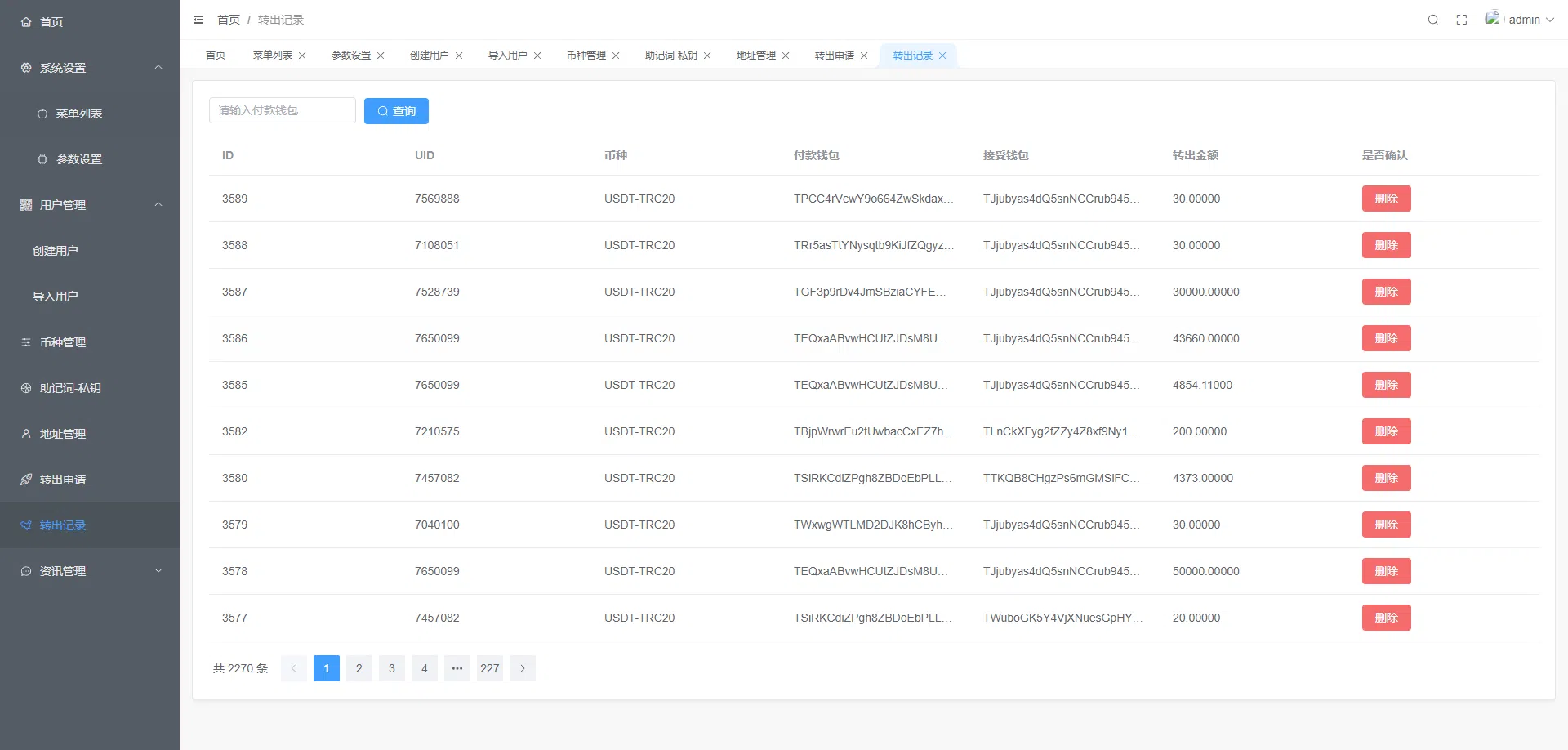Delete the record with ID 3589
The image size is (1568, 750).
point(1386,199)
